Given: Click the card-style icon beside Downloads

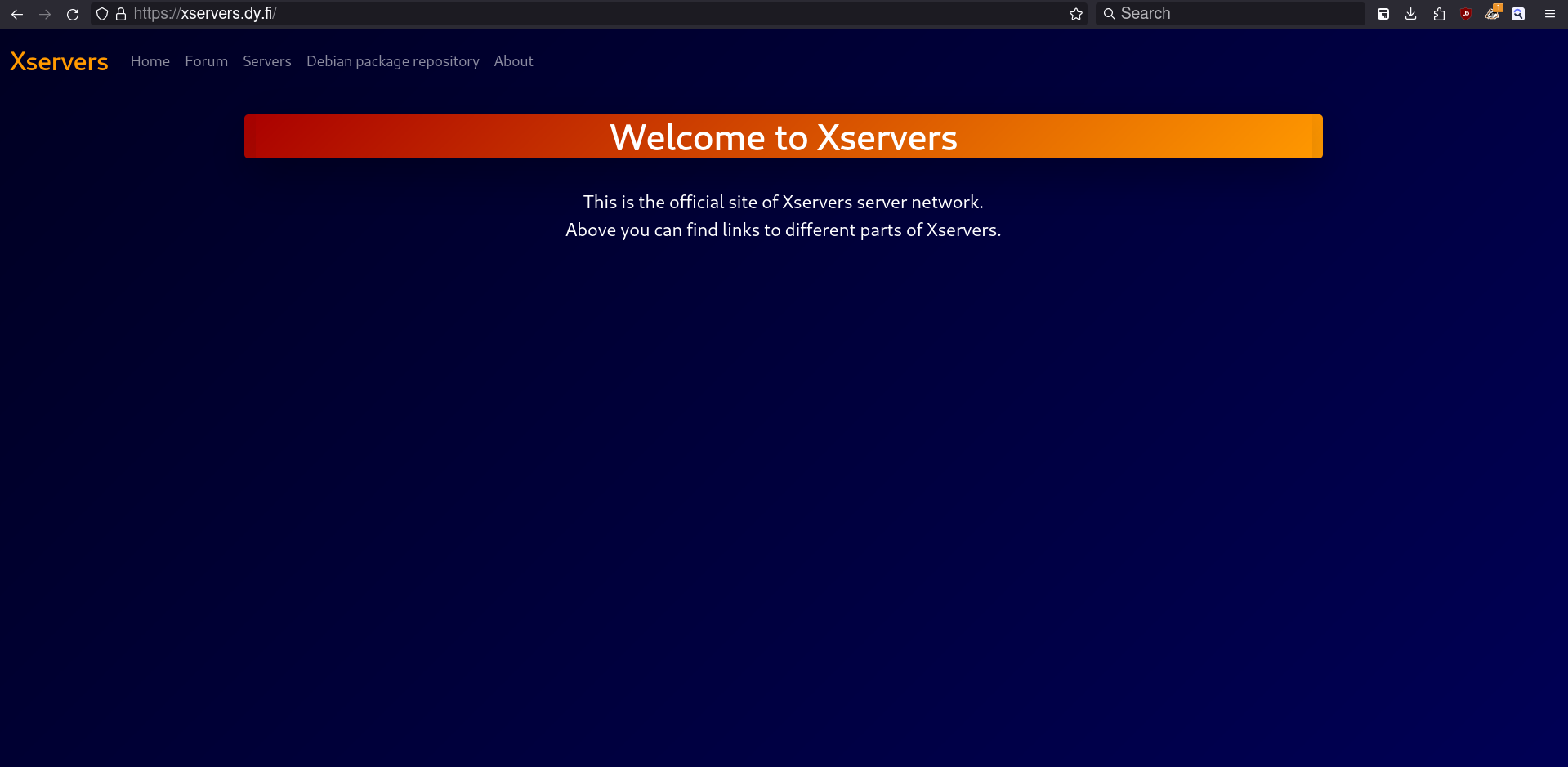Looking at the screenshot, I should 1383,14.
